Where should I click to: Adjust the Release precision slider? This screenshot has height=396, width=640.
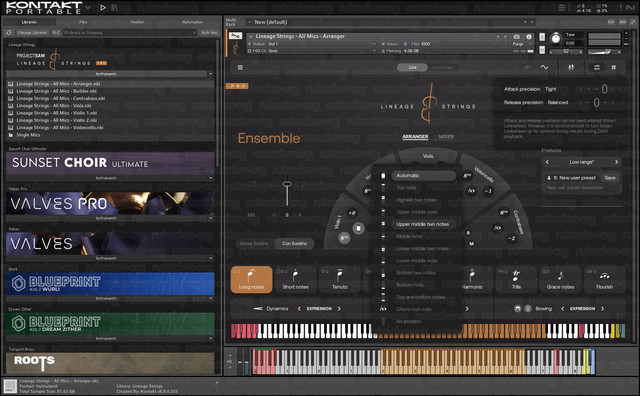click(596, 102)
